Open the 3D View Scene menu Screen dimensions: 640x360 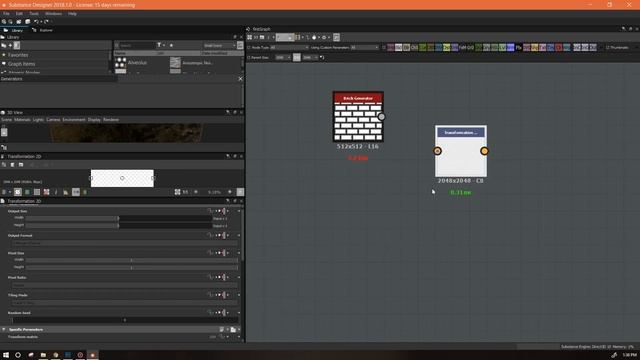point(7,120)
